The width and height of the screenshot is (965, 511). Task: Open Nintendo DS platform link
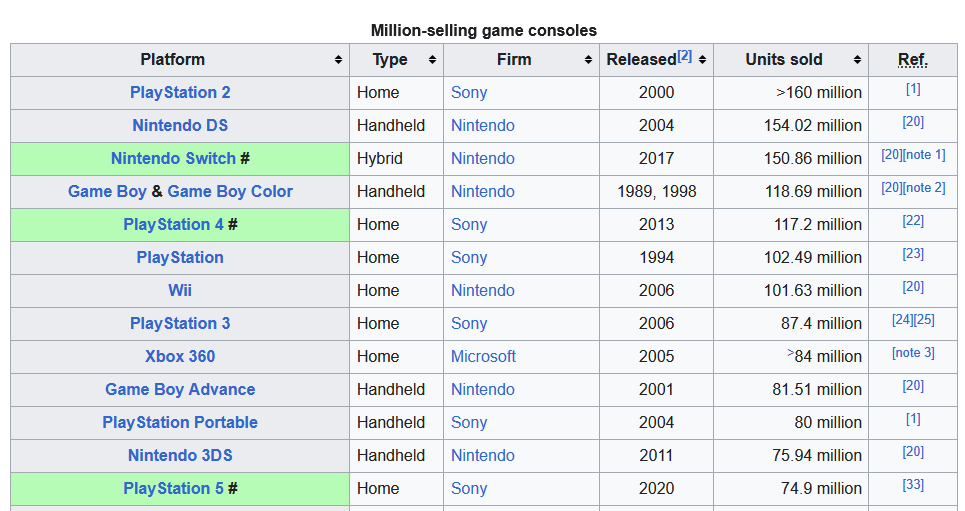[180, 125]
